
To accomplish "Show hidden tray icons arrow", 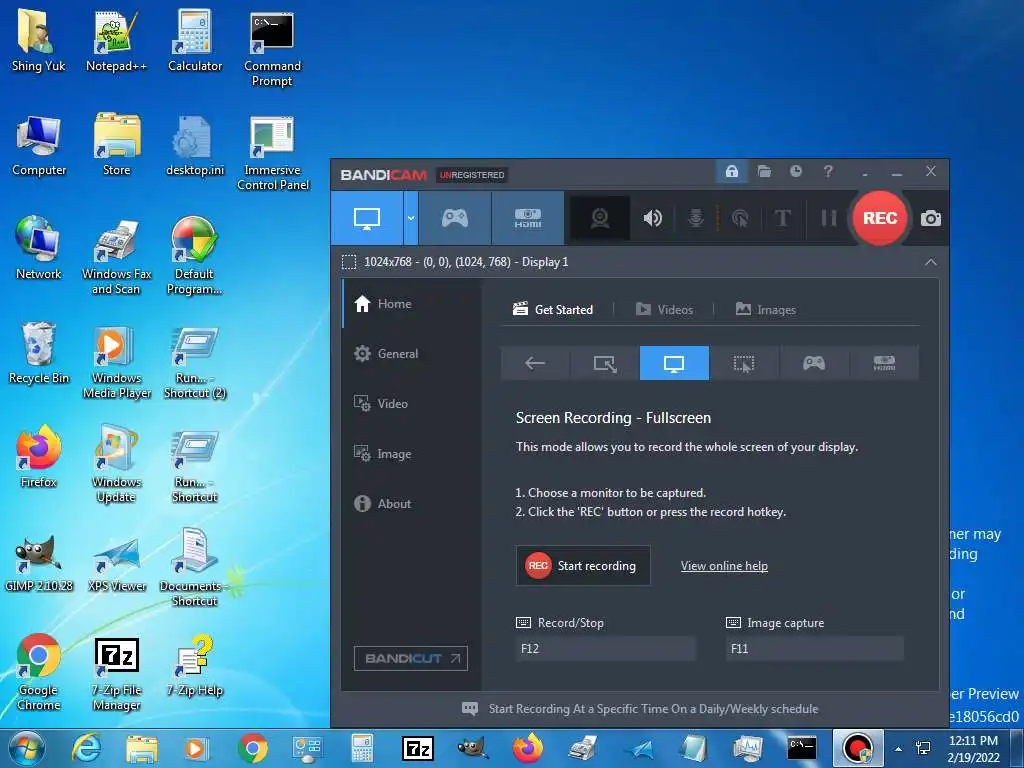I will coord(899,749).
